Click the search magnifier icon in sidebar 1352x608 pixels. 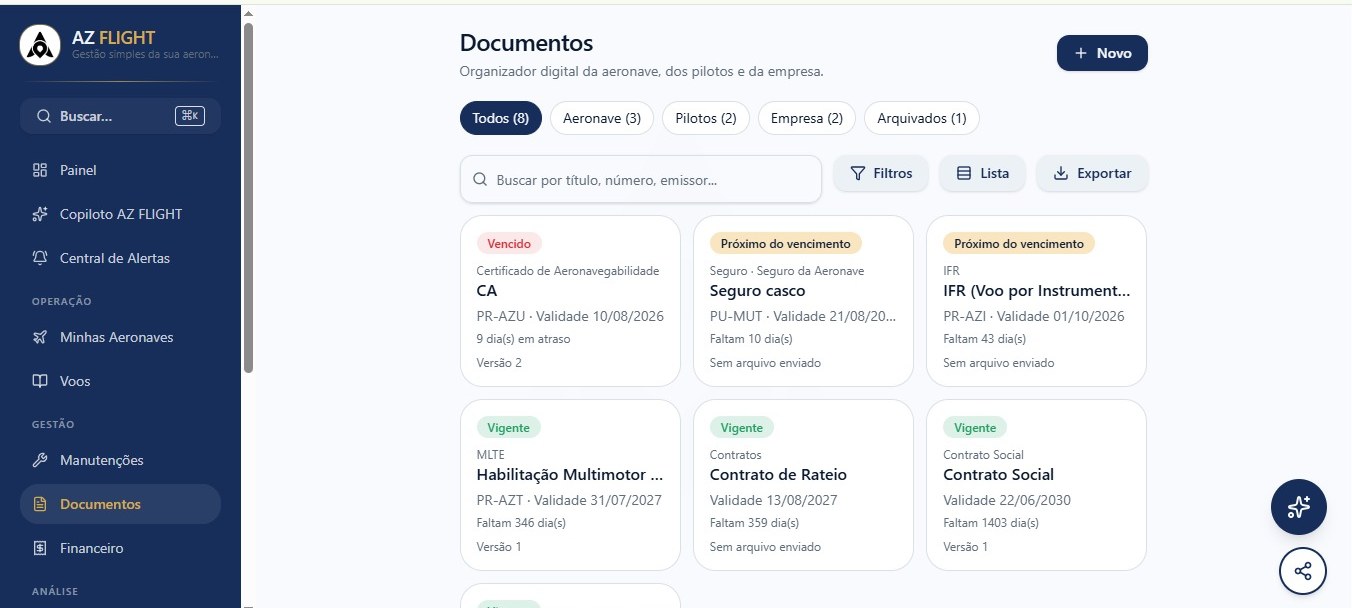tap(44, 116)
